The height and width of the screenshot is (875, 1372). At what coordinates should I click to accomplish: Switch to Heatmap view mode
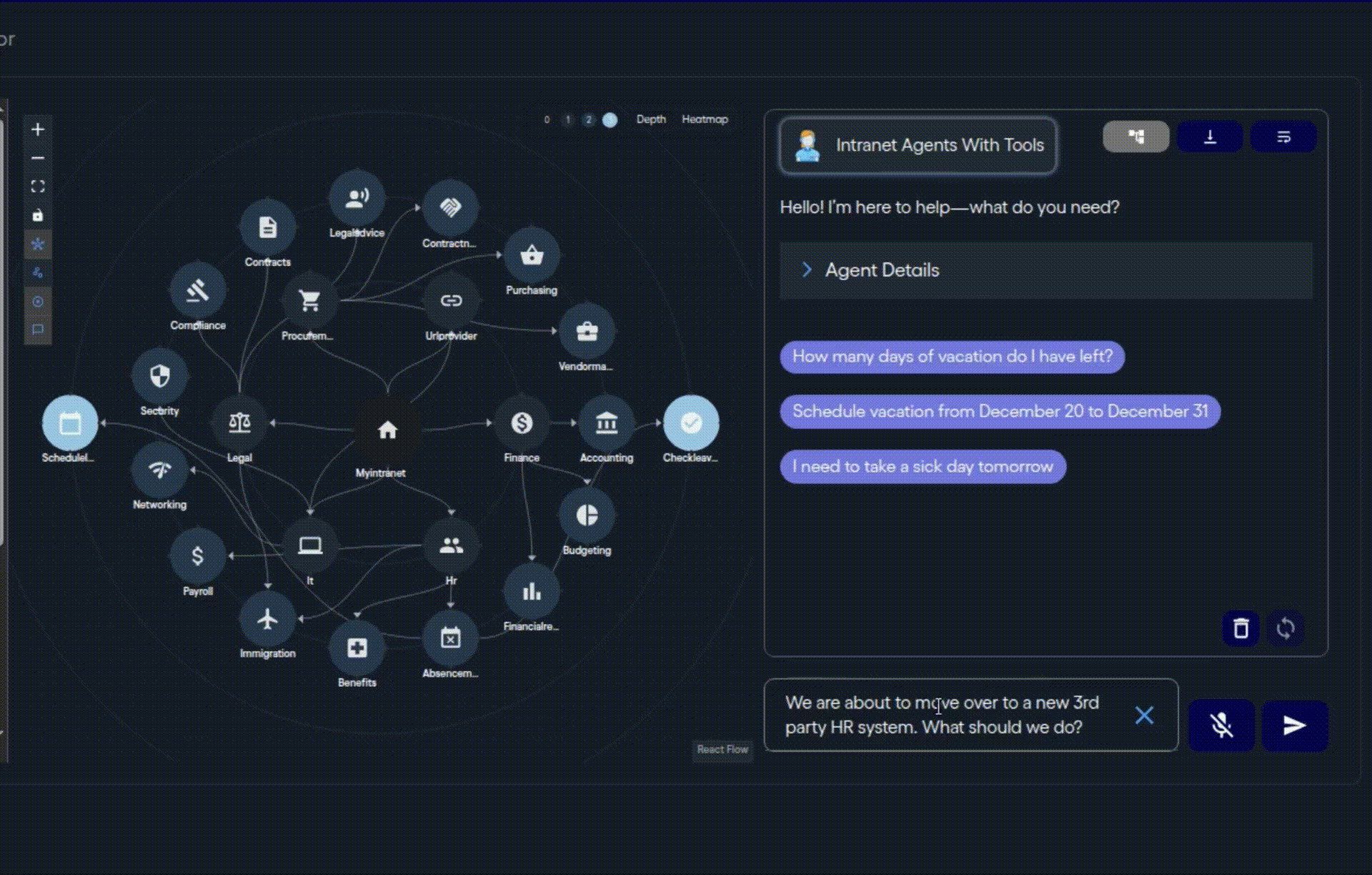pos(704,119)
